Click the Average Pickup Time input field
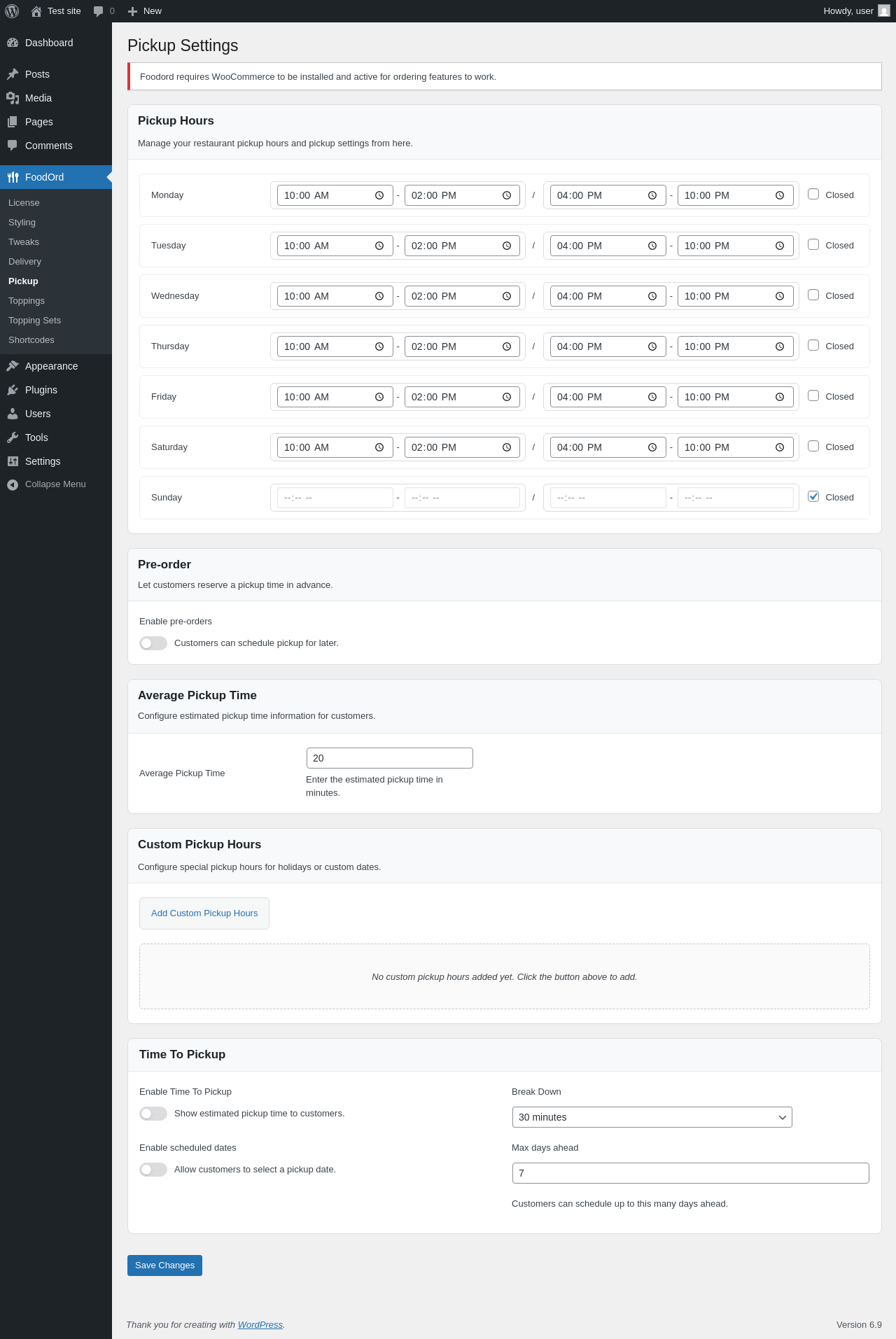The height and width of the screenshot is (1339, 896). [389, 758]
